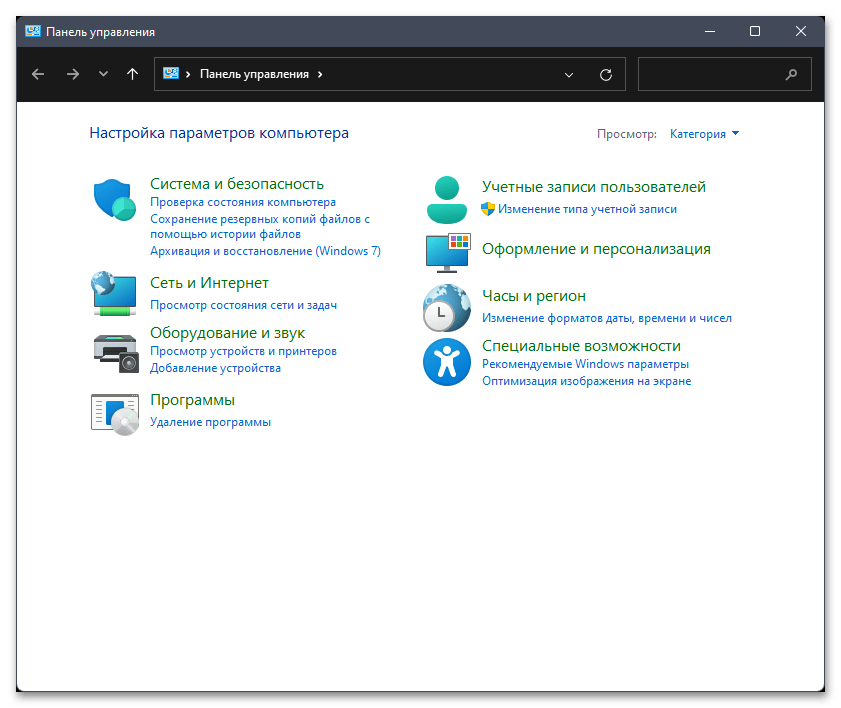
Task: Click the Control Panel search field
Action: (x=712, y=74)
